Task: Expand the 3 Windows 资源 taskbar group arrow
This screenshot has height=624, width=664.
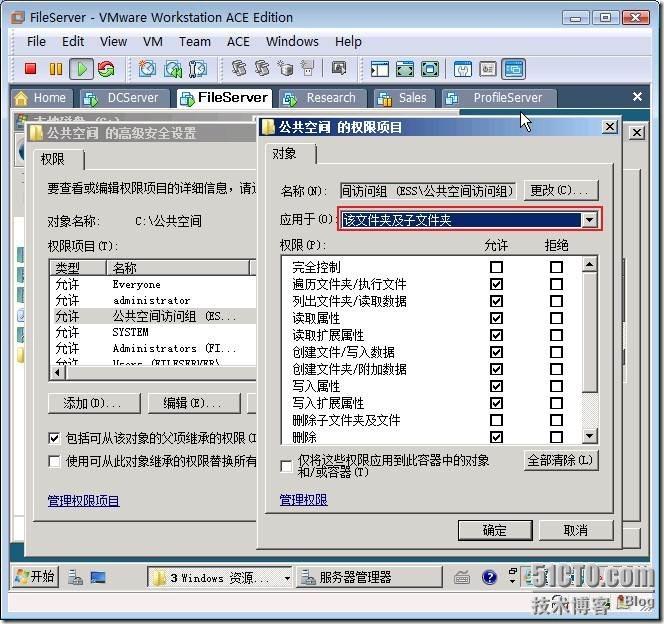Action: [288, 578]
